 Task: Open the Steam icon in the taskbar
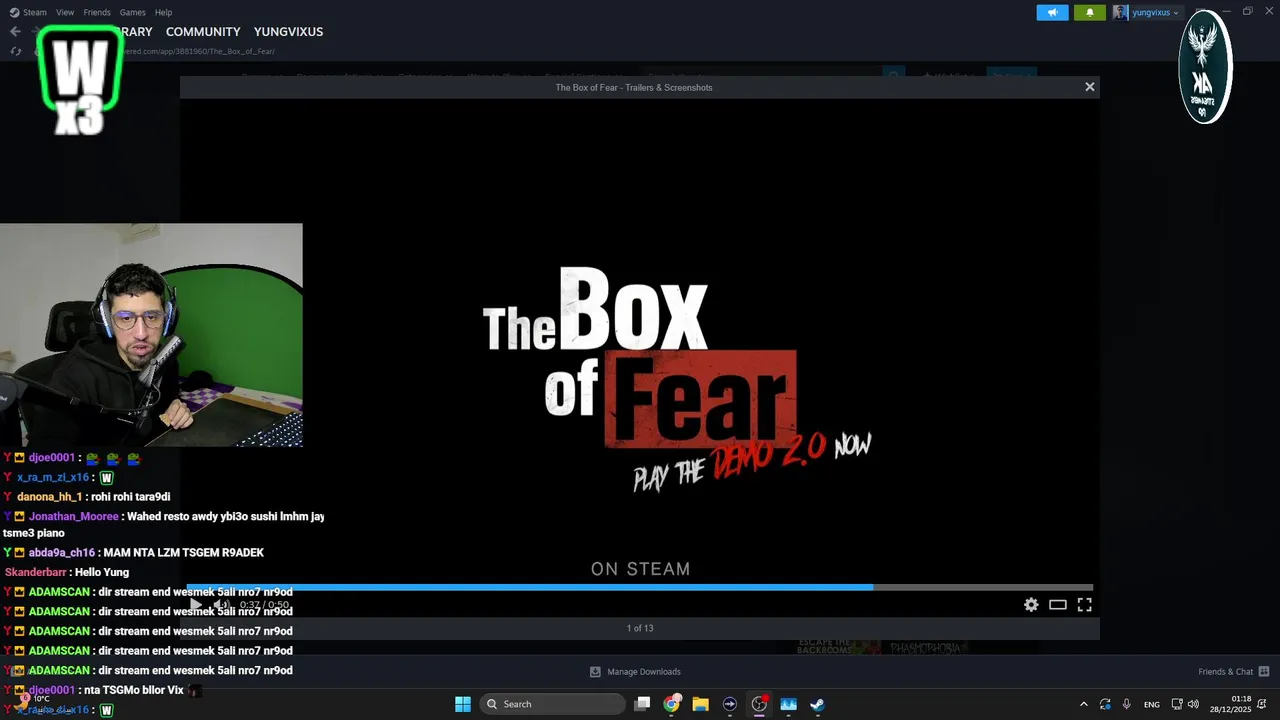click(817, 704)
